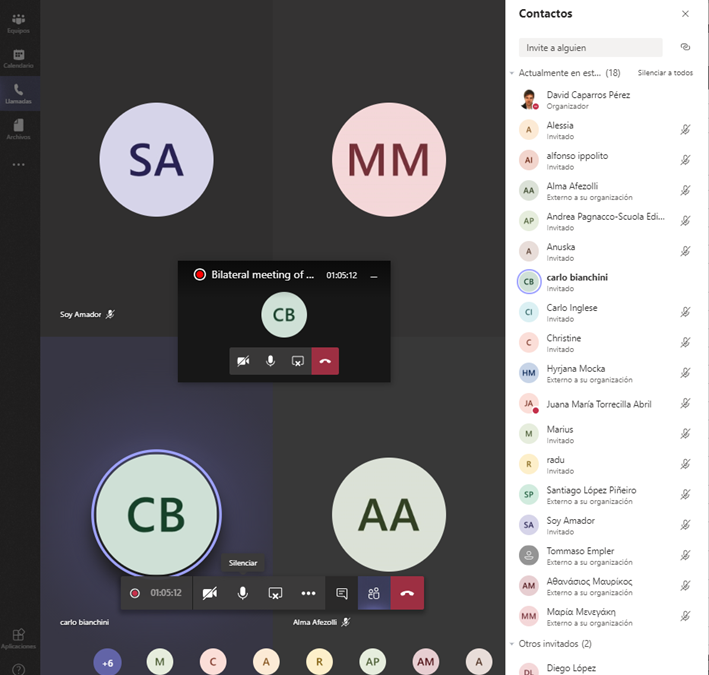This screenshot has height=675, width=709.
Task: Close the Contactos panel
Action: [x=685, y=14]
